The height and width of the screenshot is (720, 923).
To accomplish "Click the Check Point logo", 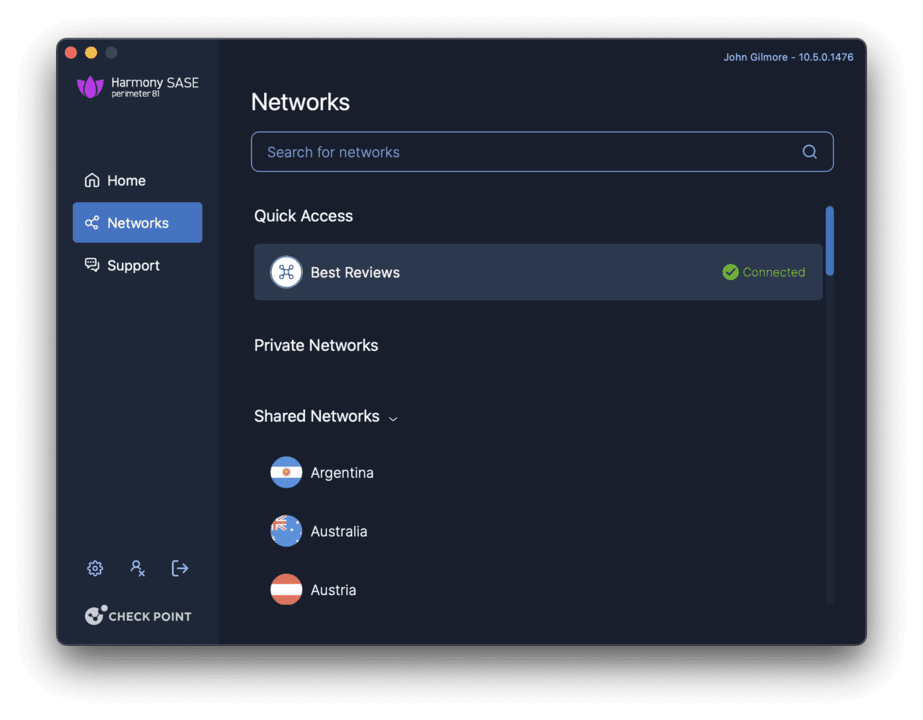I will tap(138, 615).
